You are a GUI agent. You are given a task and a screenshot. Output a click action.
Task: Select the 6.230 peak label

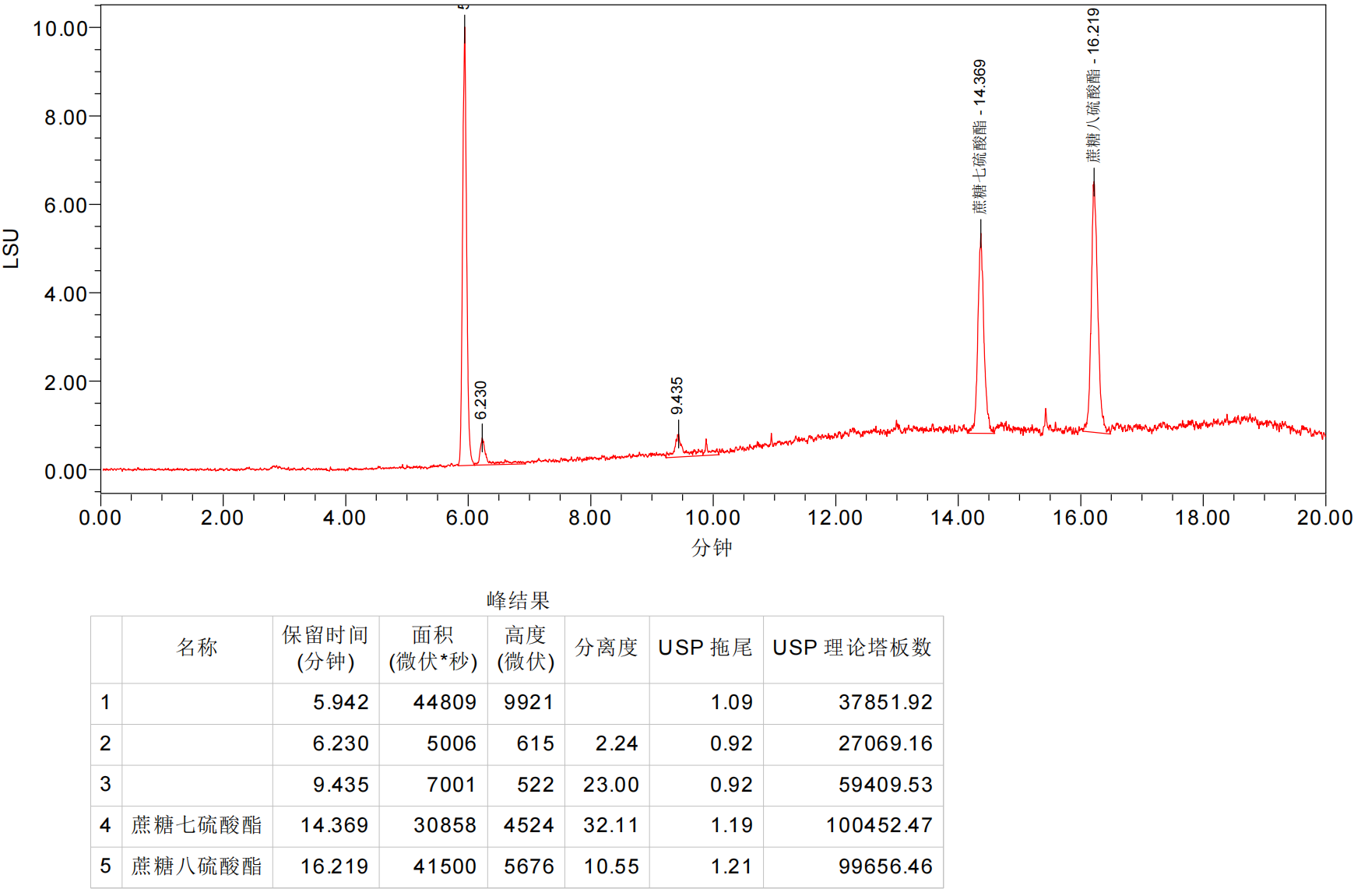point(480,400)
